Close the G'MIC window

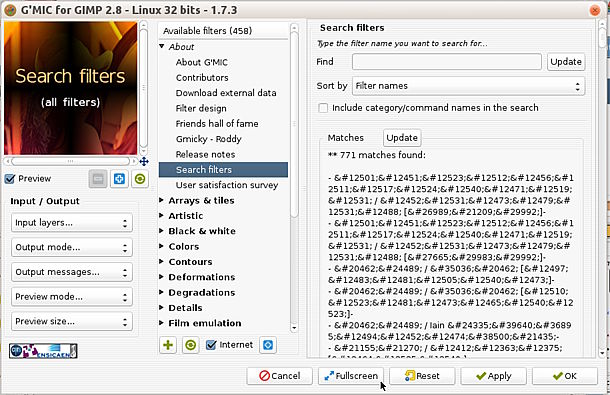(x=595, y=10)
